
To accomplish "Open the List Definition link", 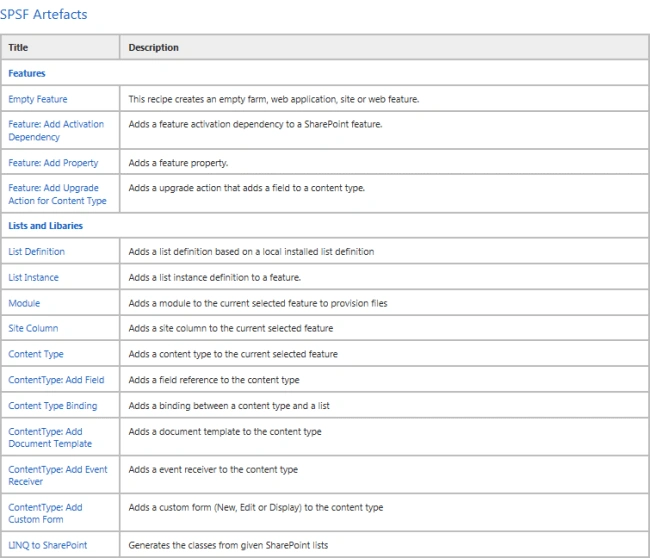I will point(36,252).
